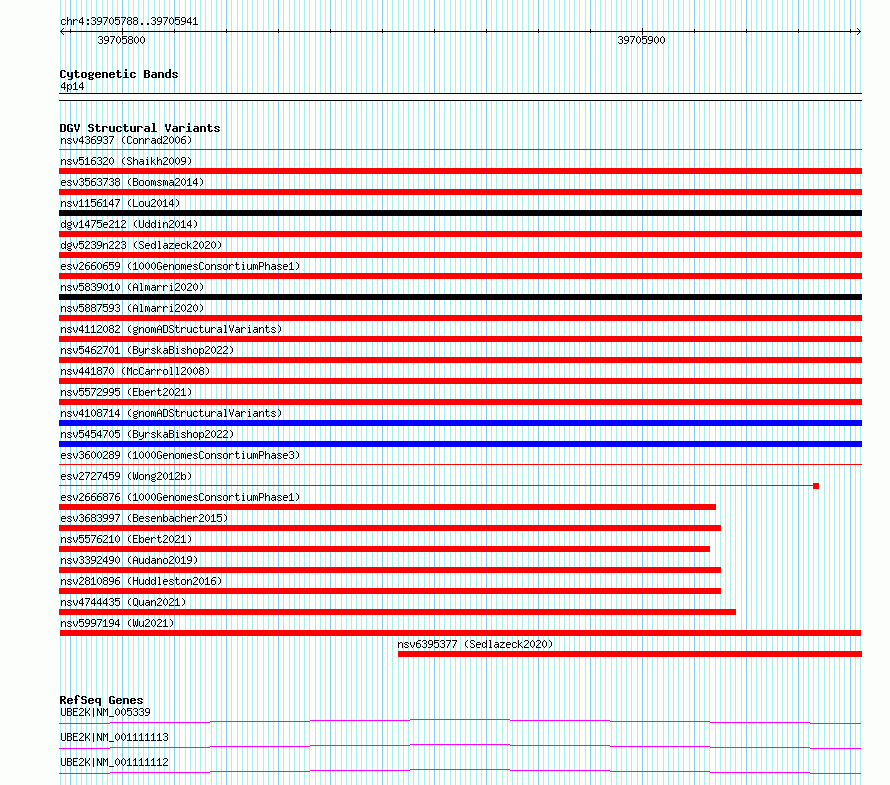Click the 4p14 band label
Image resolution: width=890 pixels, height=785 pixels.
point(72,86)
